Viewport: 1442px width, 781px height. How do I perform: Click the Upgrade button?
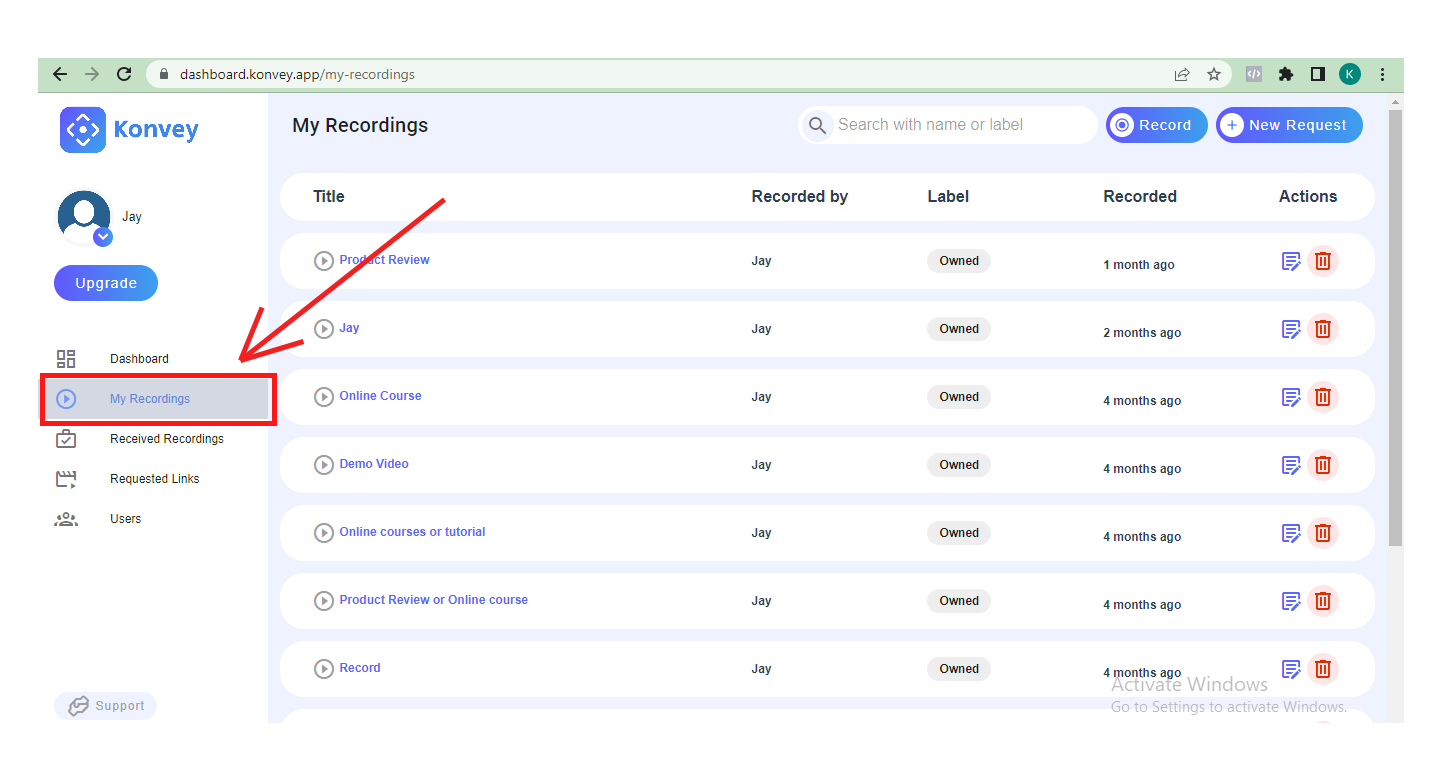coord(106,283)
